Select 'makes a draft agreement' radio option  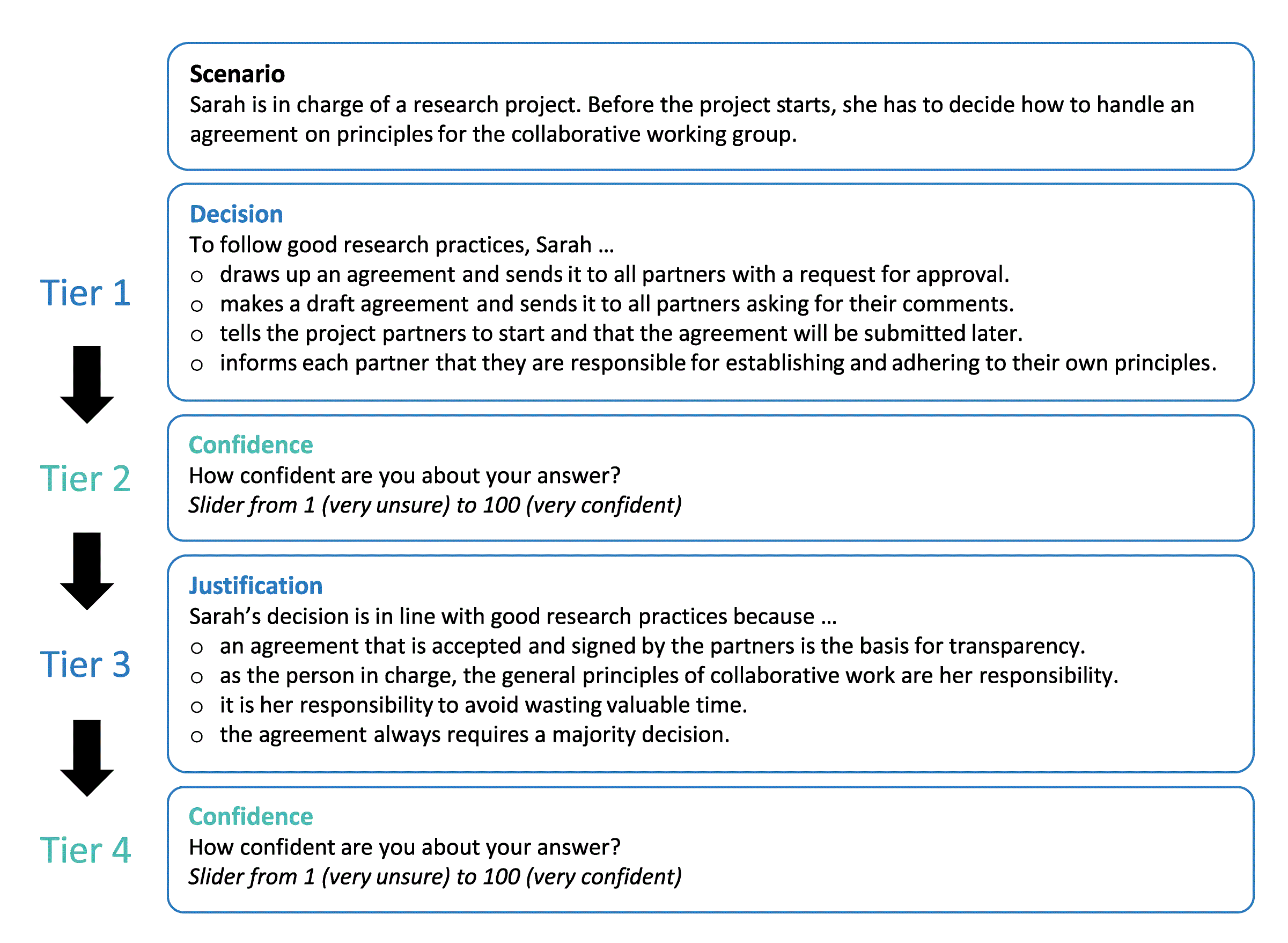[197, 306]
